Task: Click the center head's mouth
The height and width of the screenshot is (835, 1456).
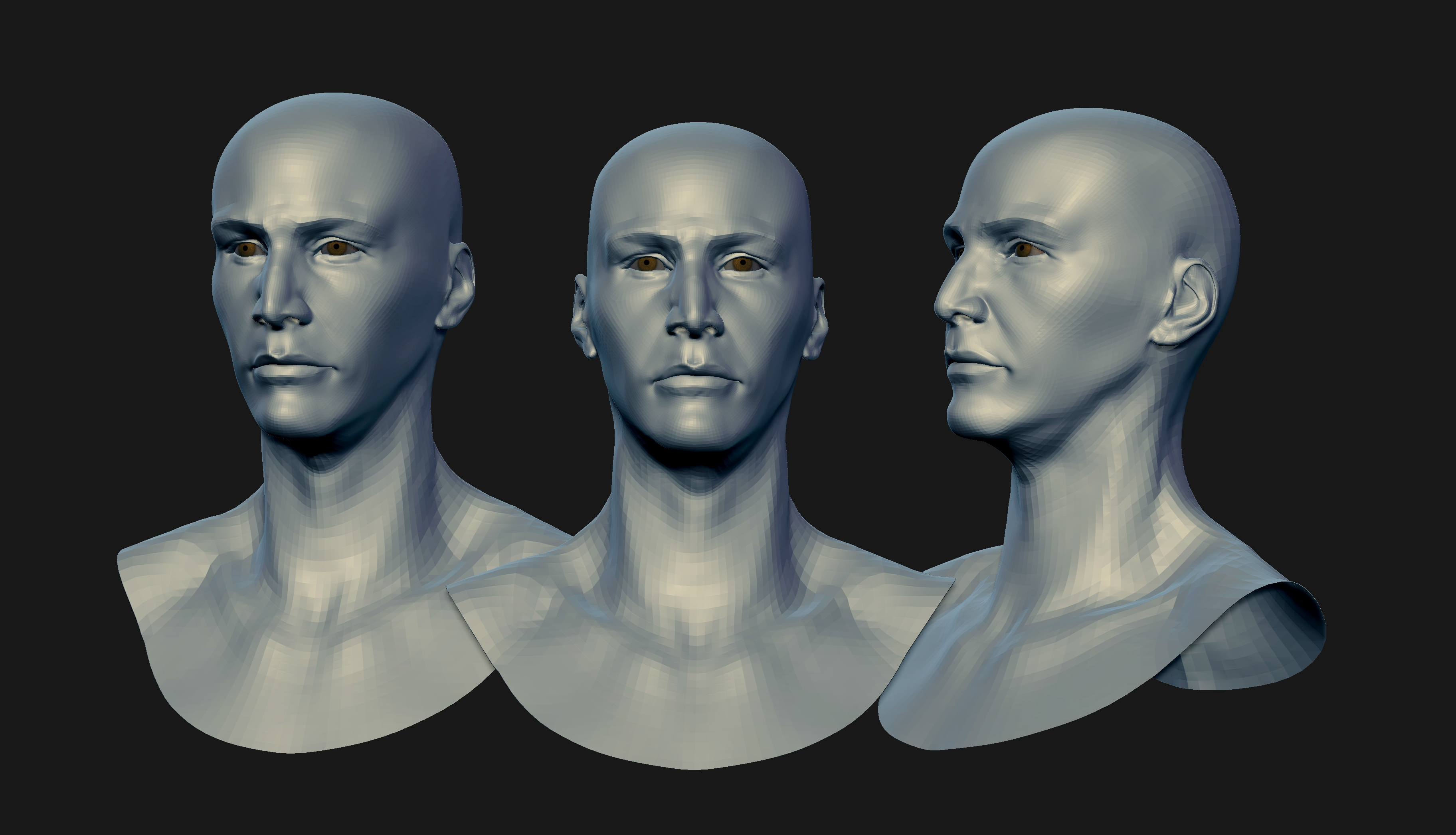Action: click(695, 380)
